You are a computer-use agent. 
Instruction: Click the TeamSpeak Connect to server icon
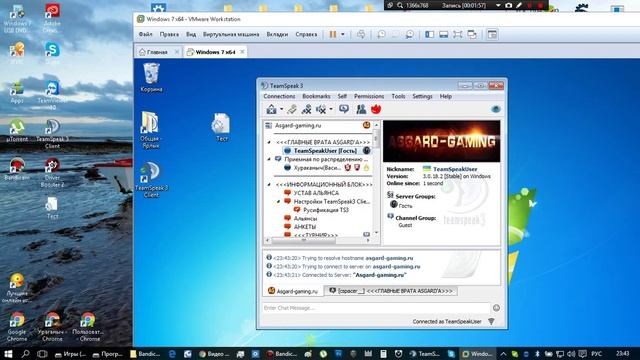(271, 109)
